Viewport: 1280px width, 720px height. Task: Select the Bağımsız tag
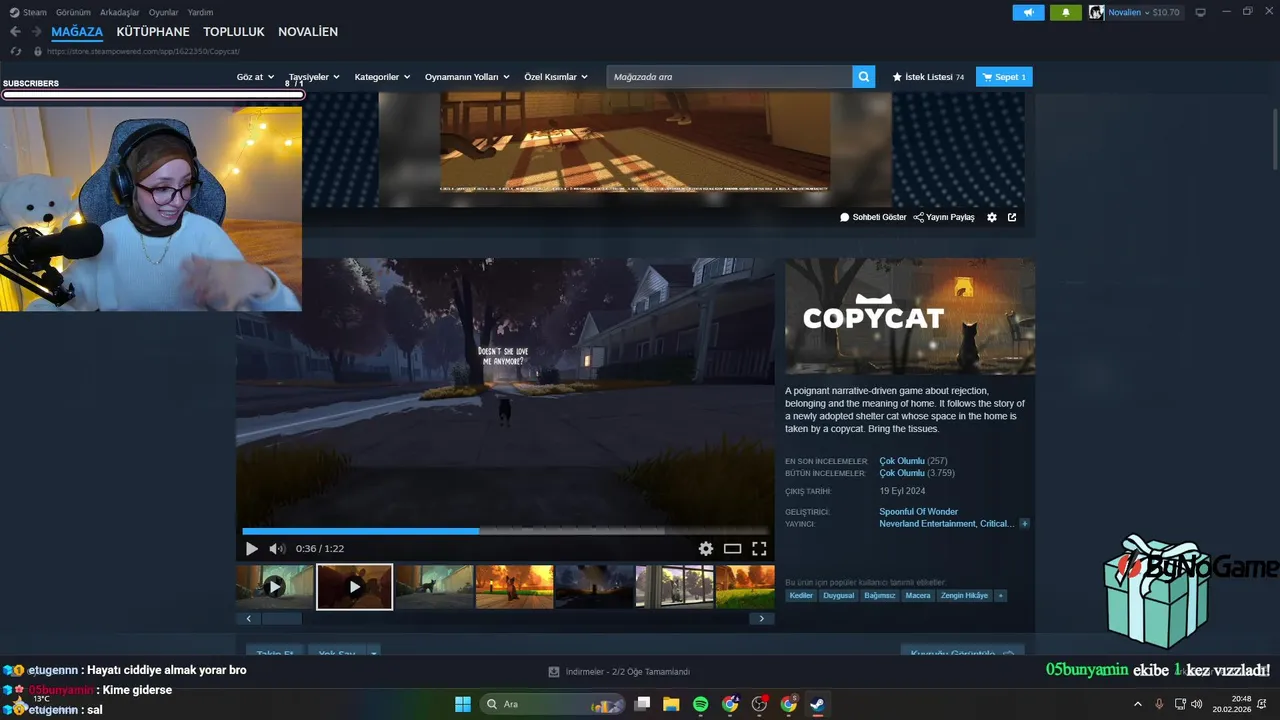click(880, 595)
